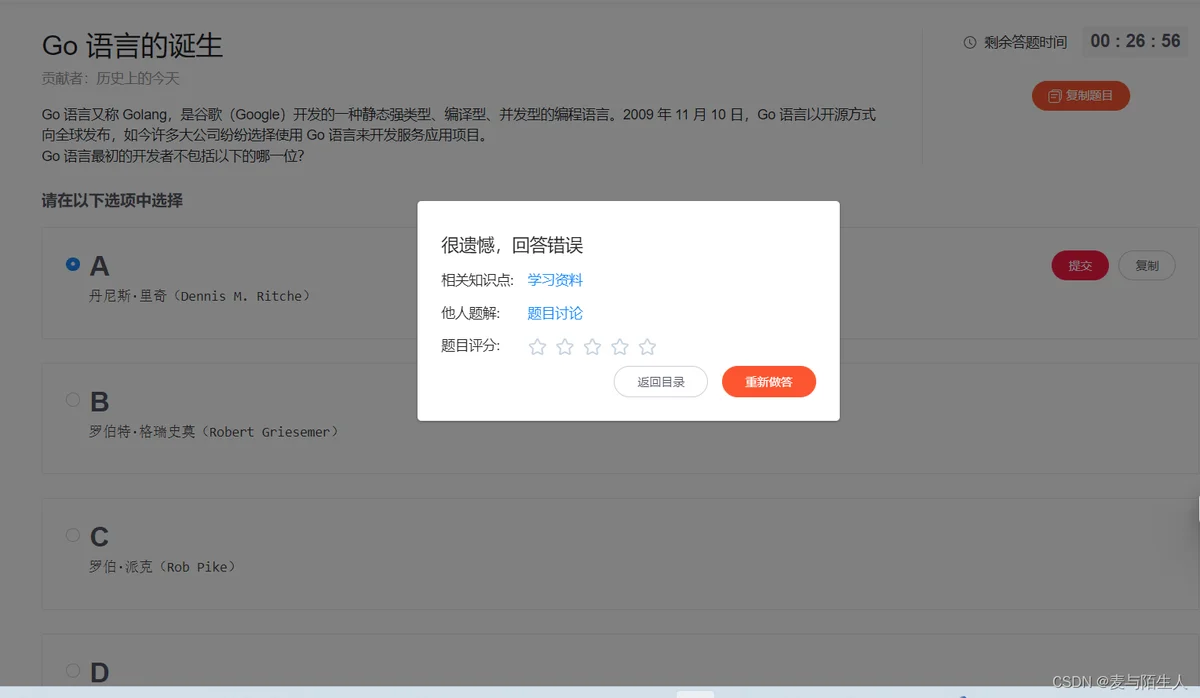Click the 很遗憾，回答错误 message

[x=512, y=245]
